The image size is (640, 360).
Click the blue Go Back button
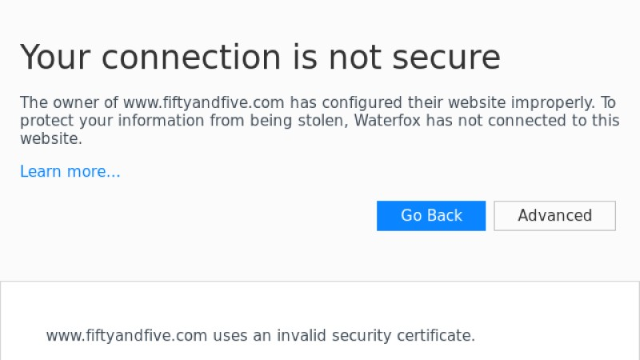431,216
